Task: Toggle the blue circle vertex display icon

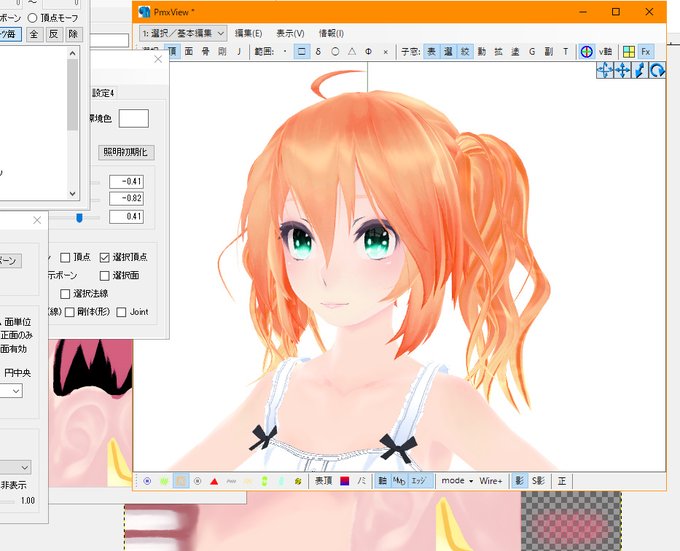Action: coord(147,481)
